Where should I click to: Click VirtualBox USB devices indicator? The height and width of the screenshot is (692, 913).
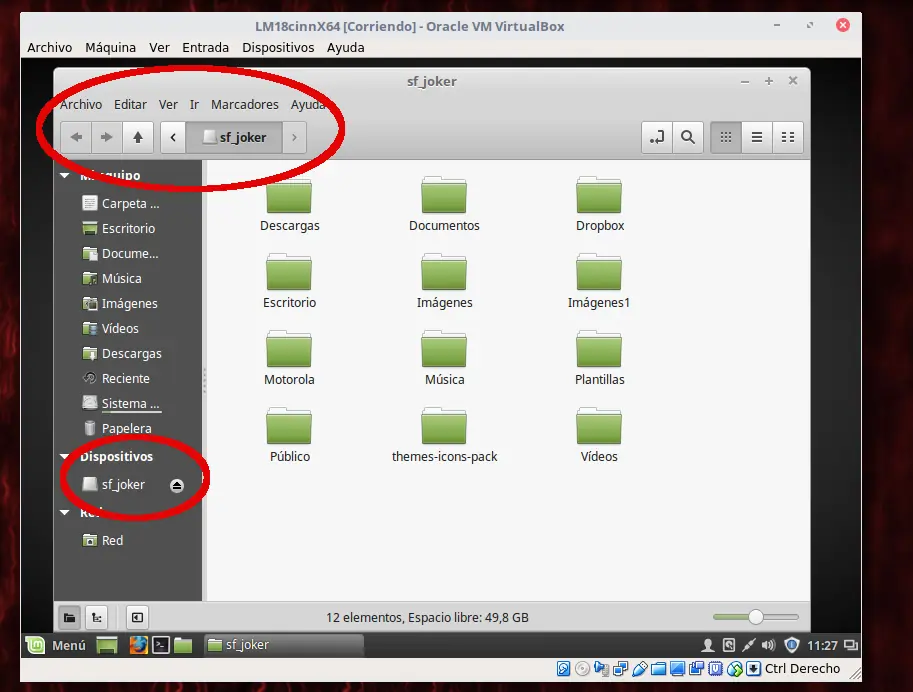coord(639,669)
